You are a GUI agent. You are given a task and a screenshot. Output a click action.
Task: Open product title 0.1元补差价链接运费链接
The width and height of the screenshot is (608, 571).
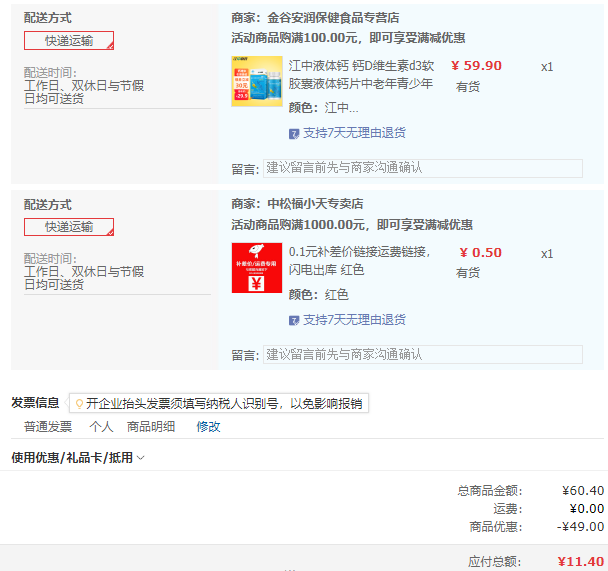pos(359,260)
